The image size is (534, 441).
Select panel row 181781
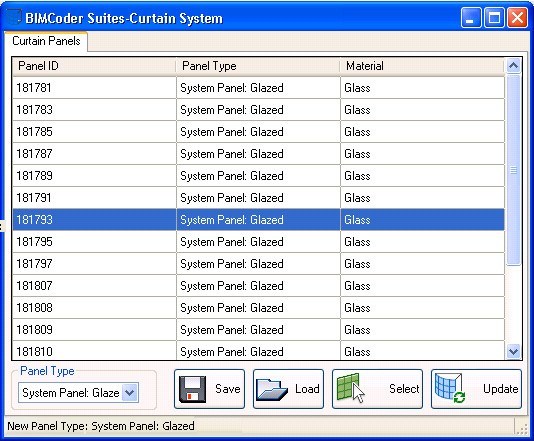[x=258, y=88]
